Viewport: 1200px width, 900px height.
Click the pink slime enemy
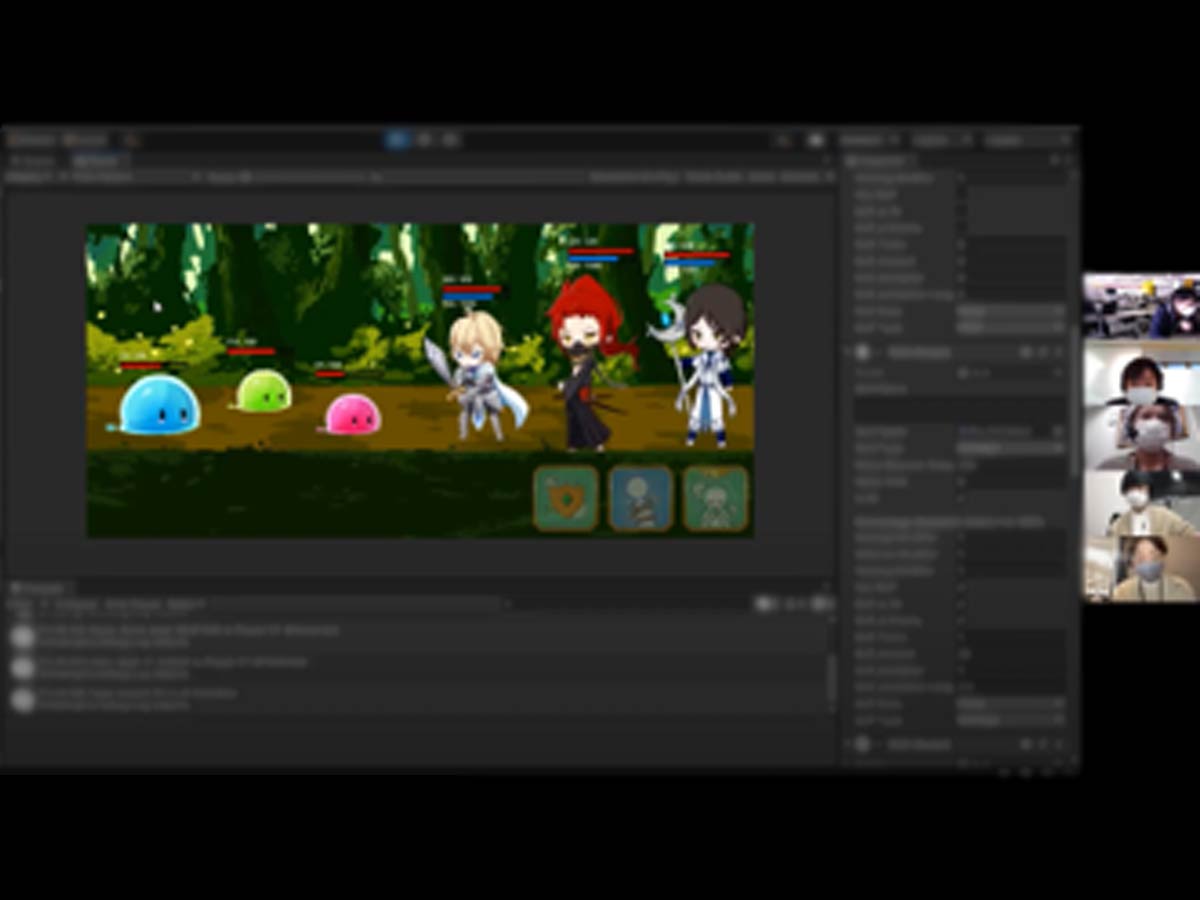[x=352, y=414]
